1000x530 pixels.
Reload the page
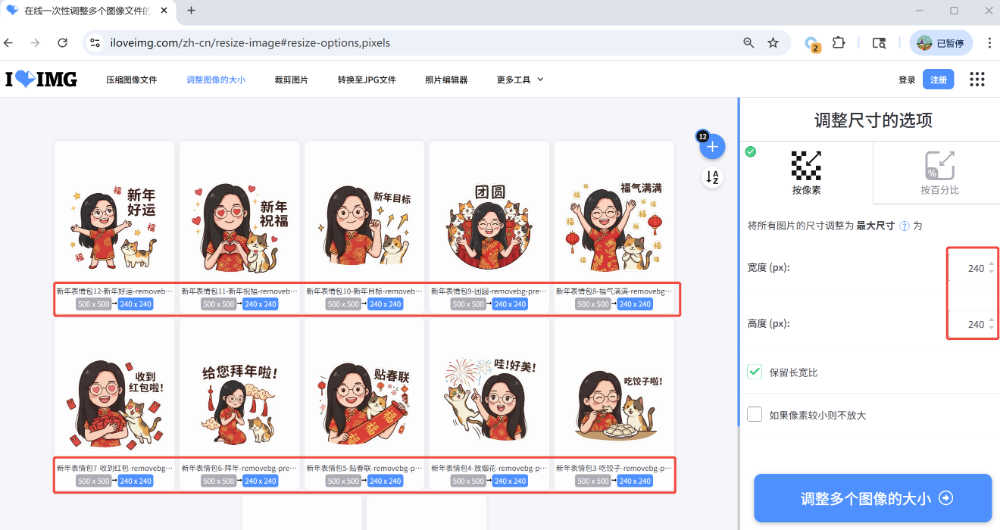[x=62, y=43]
